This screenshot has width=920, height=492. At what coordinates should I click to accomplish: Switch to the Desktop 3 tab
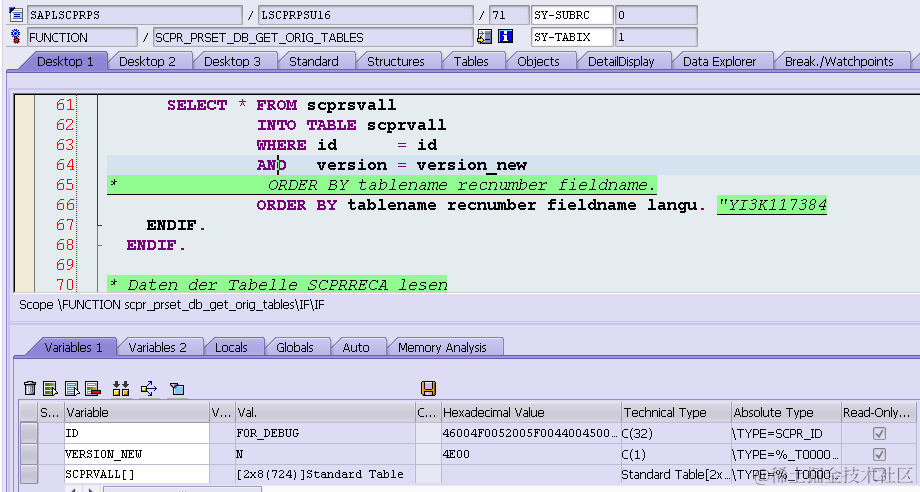point(232,62)
